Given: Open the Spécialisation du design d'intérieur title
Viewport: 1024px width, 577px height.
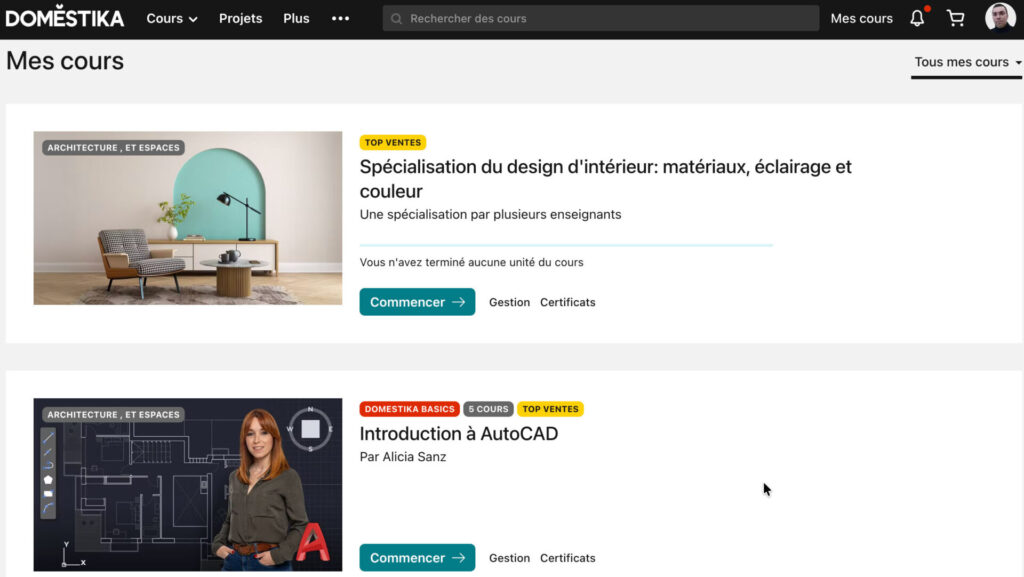Looking at the screenshot, I should click(605, 179).
